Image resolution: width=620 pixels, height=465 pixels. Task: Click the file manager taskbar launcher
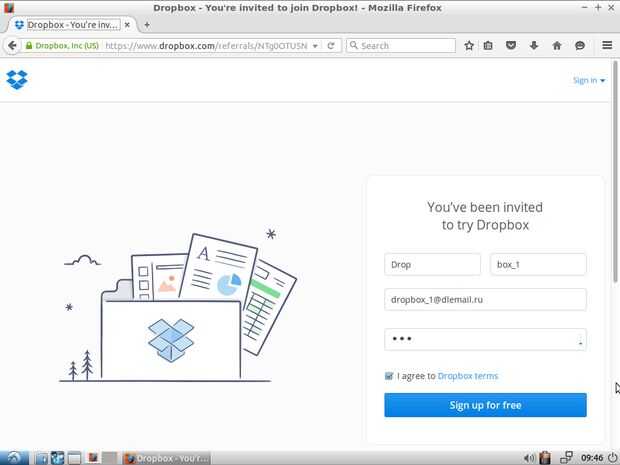coord(41,458)
